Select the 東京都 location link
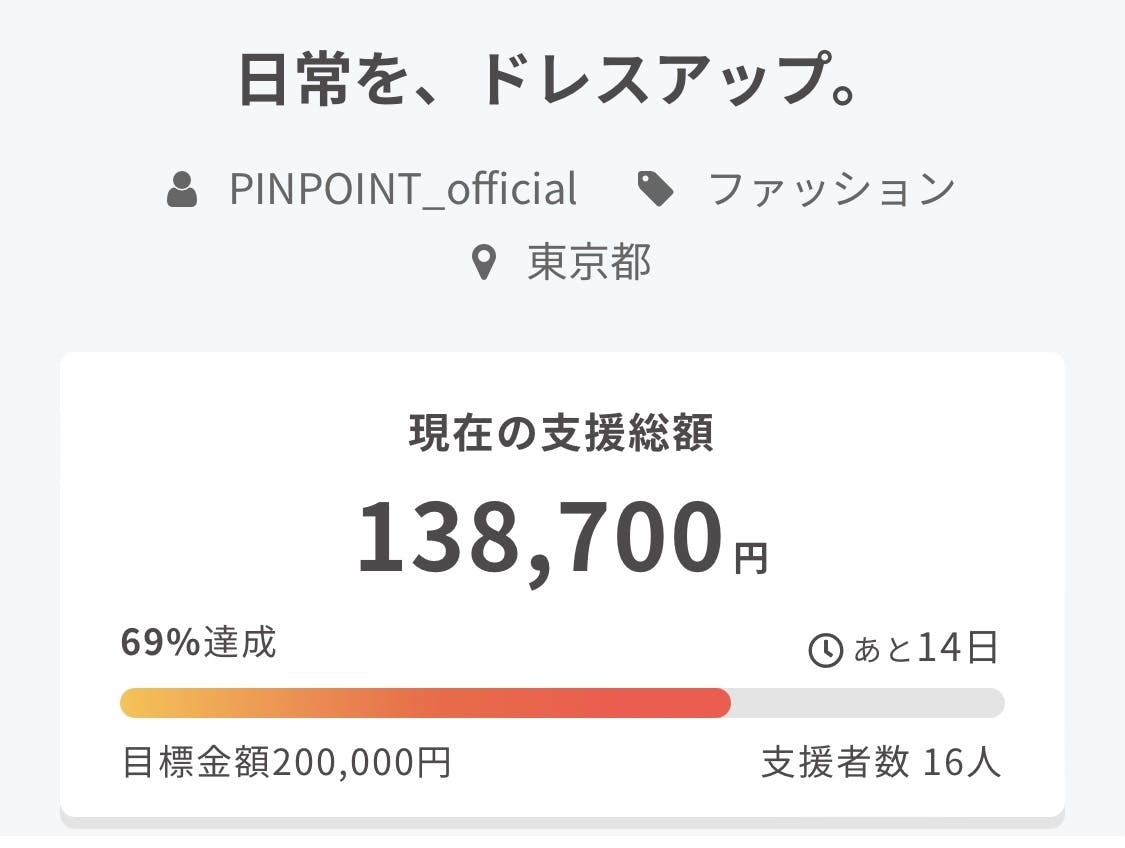 [x=589, y=263]
